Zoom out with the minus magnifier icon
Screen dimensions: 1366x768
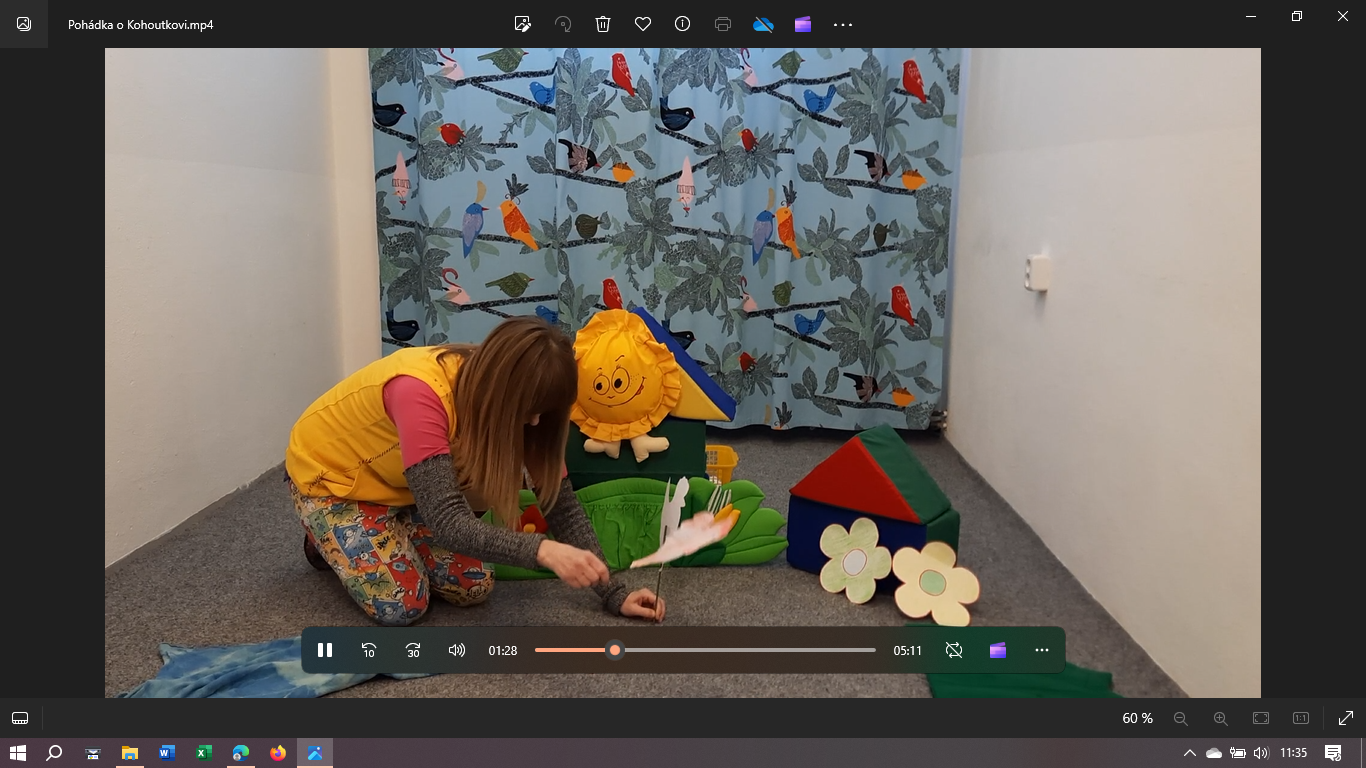[x=1181, y=718]
